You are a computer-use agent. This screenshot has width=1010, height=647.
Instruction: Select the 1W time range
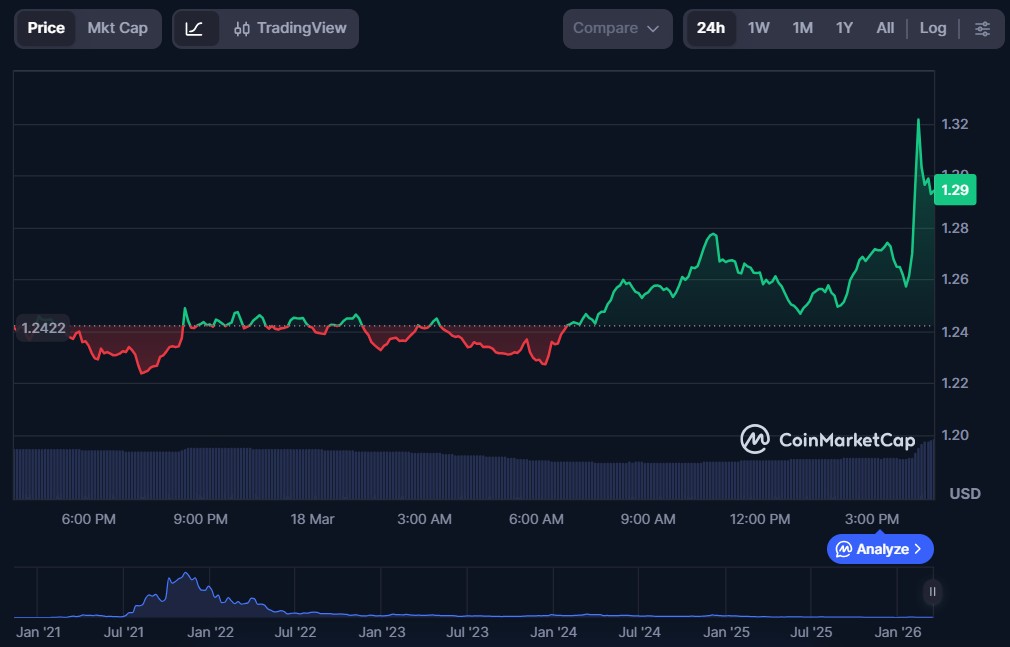[759, 29]
